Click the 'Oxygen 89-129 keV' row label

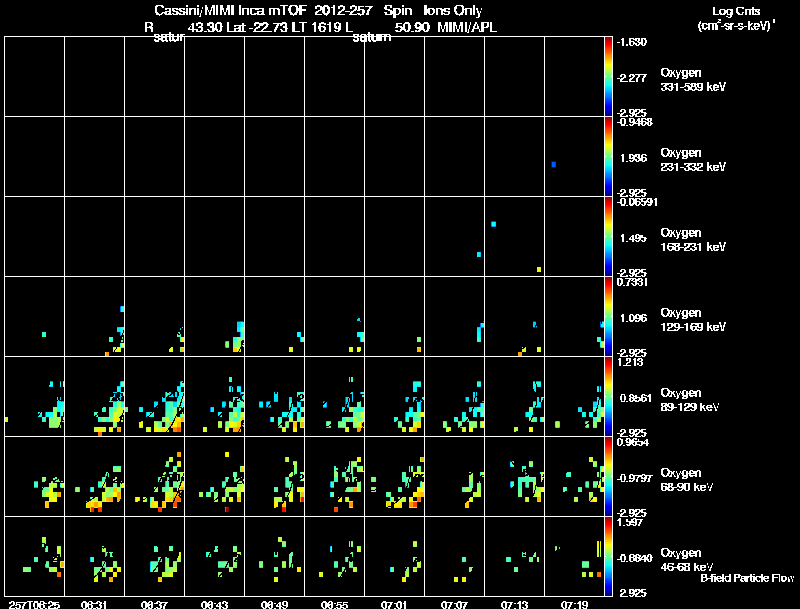[x=690, y=400]
